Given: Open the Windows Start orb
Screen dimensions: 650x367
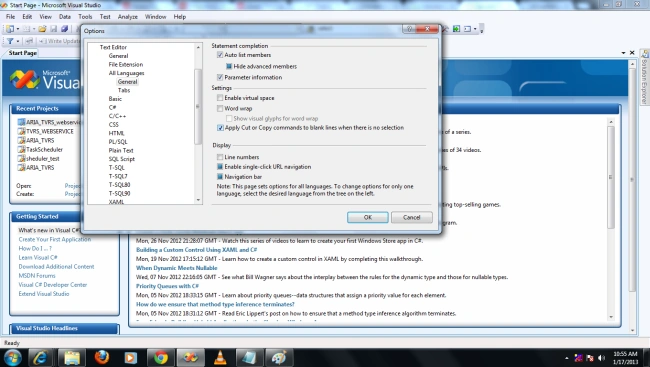Looking at the screenshot, I should pyautogui.click(x=12, y=357).
